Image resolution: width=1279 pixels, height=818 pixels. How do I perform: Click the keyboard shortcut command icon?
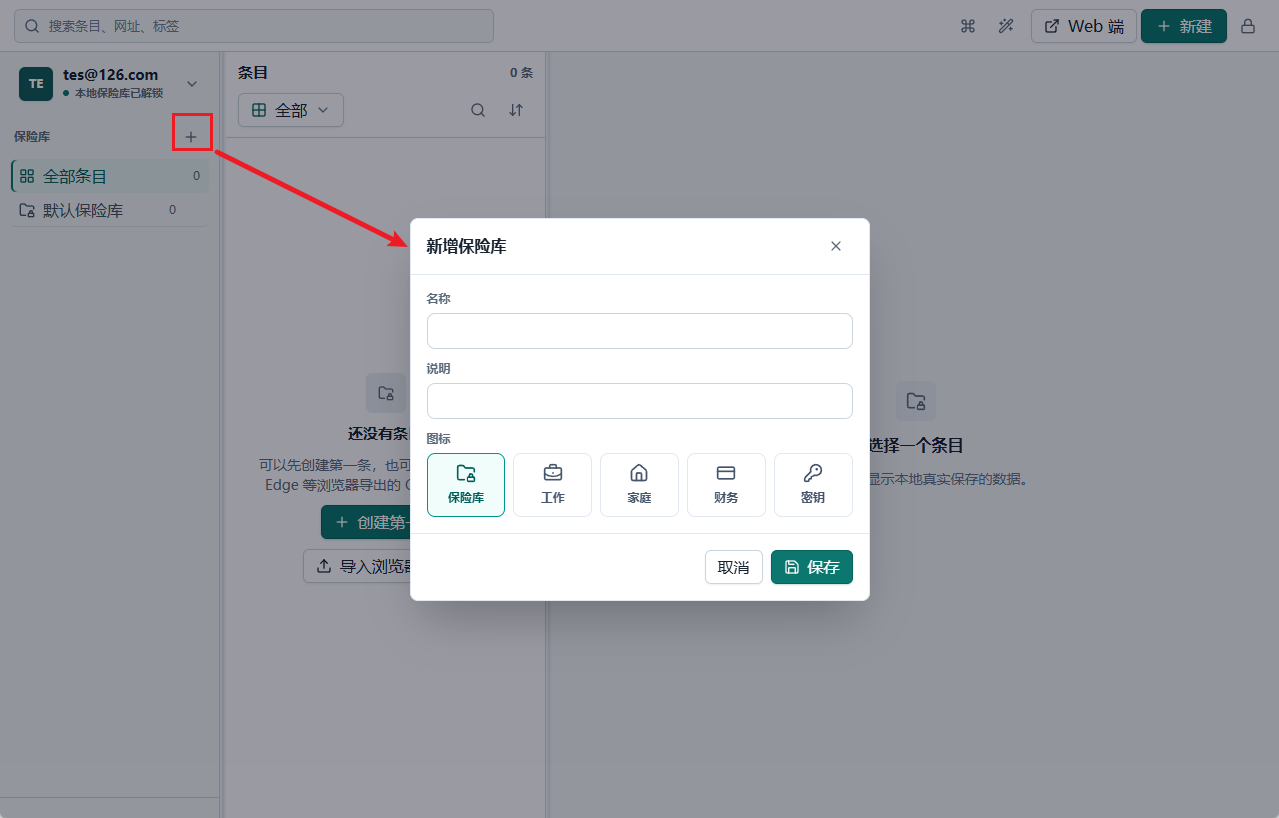(967, 26)
